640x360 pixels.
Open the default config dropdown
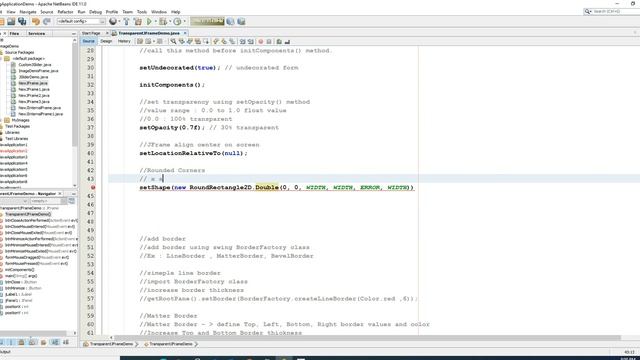(81, 21)
